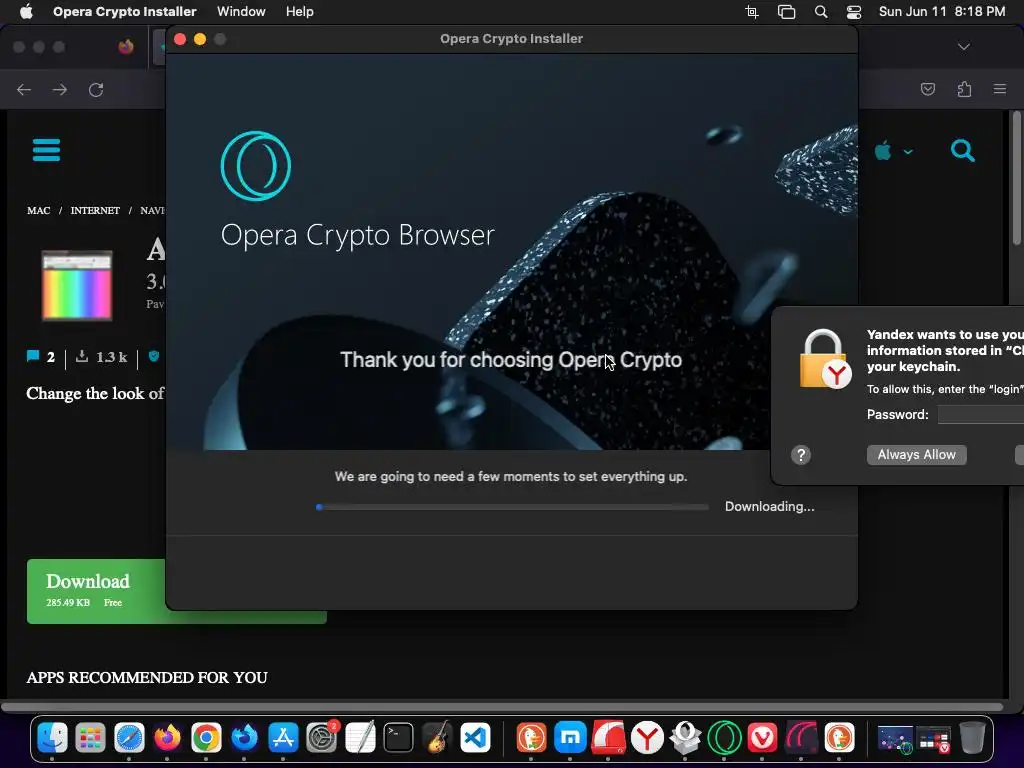Click the Pocket save icon in Firefox
The height and width of the screenshot is (768, 1024).
click(927, 89)
